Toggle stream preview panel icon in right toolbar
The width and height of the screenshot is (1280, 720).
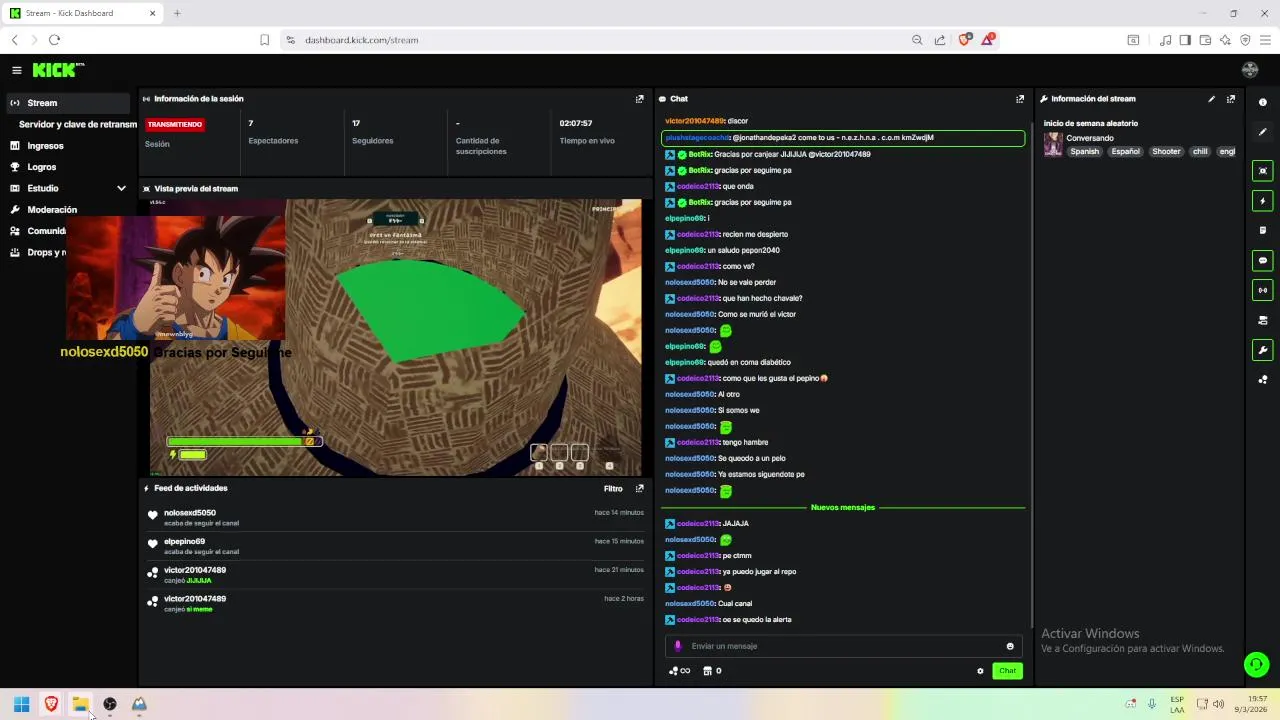1262,171
